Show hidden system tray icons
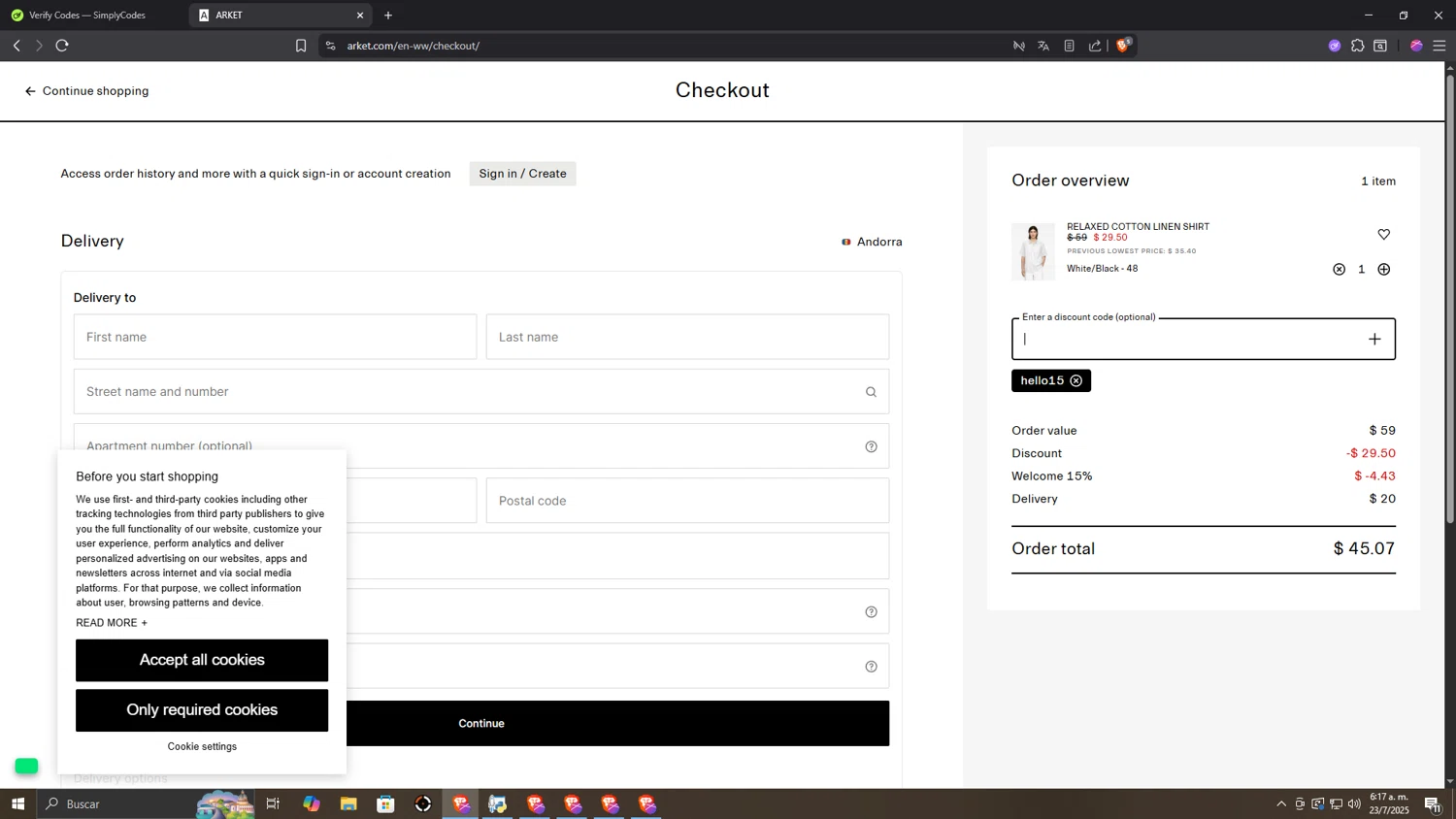This screenshot has width=1456, height=819. coord(1281,803)
